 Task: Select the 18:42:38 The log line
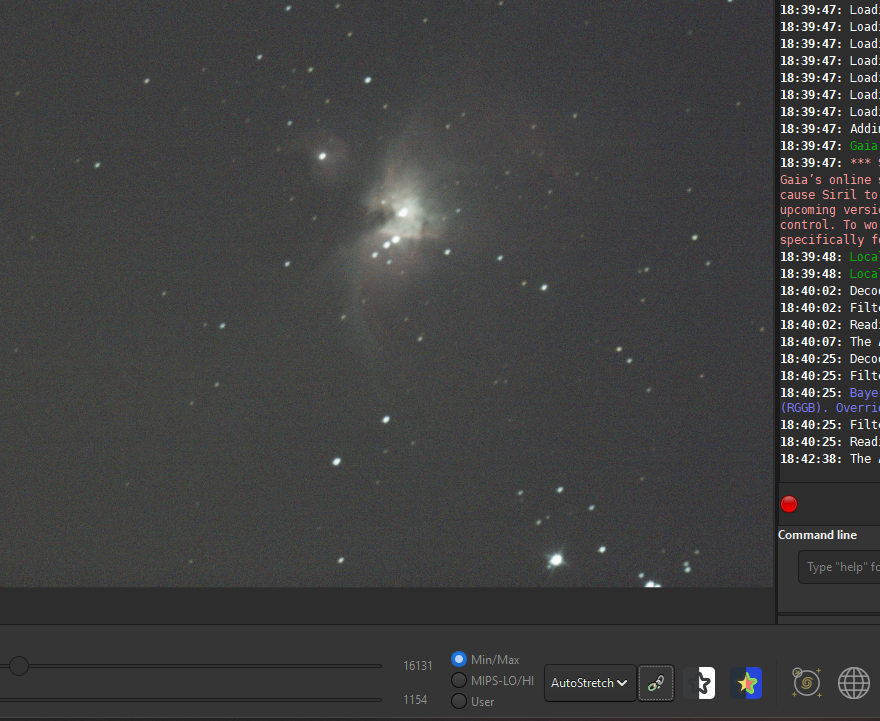coord(829,459)
